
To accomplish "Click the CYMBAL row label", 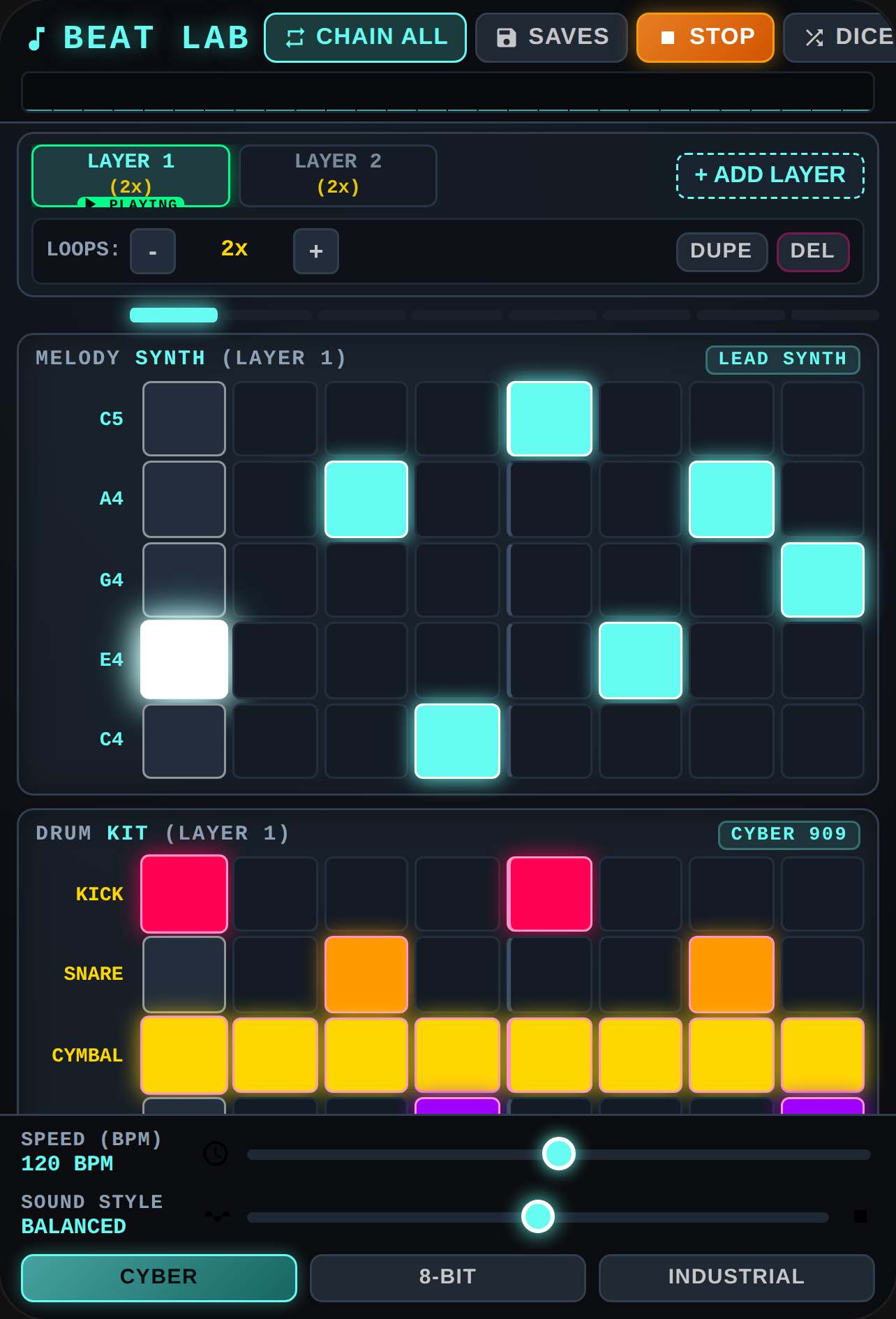I will point(88,1056).
